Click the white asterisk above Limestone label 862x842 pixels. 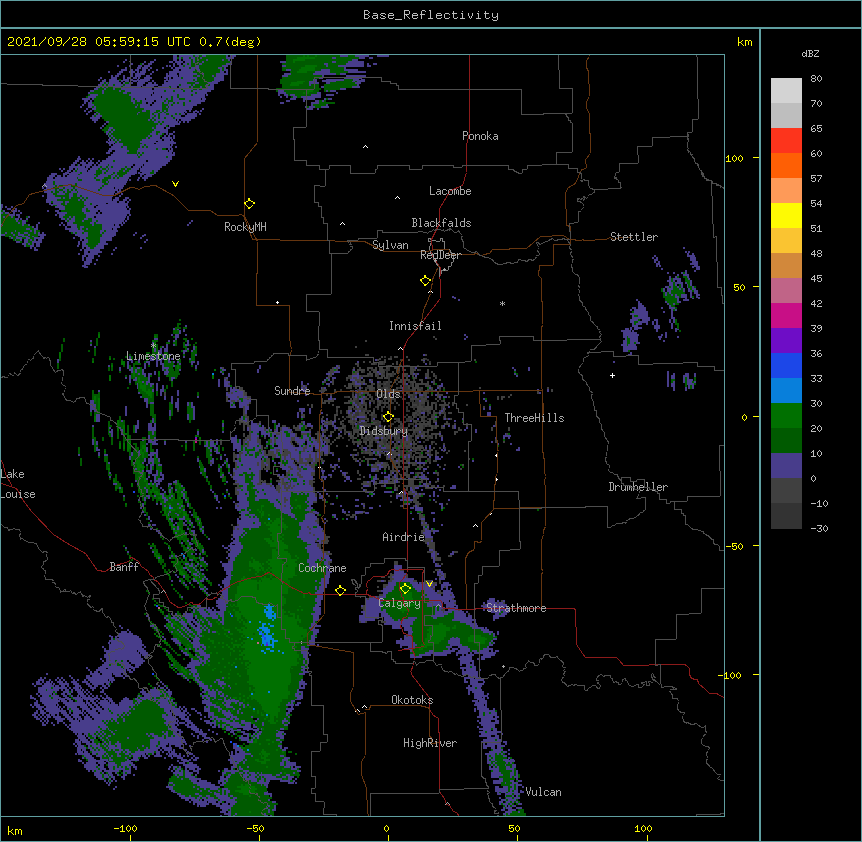click(x=153, y=345)
